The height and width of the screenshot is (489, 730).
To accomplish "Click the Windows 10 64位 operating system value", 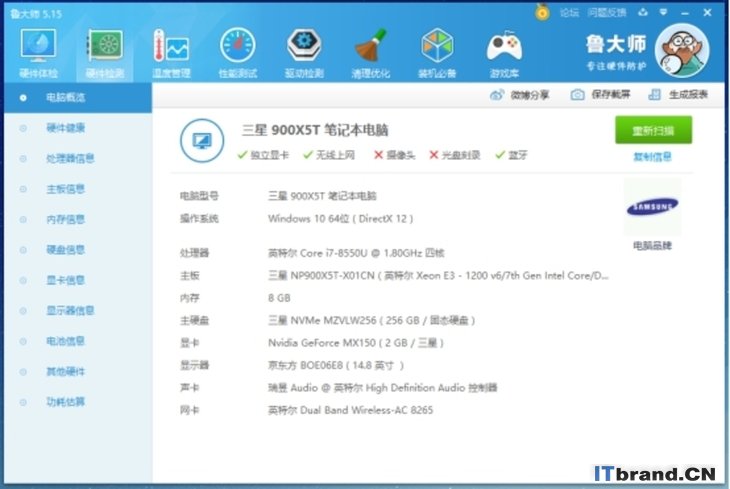I will [x=340, y=219].
